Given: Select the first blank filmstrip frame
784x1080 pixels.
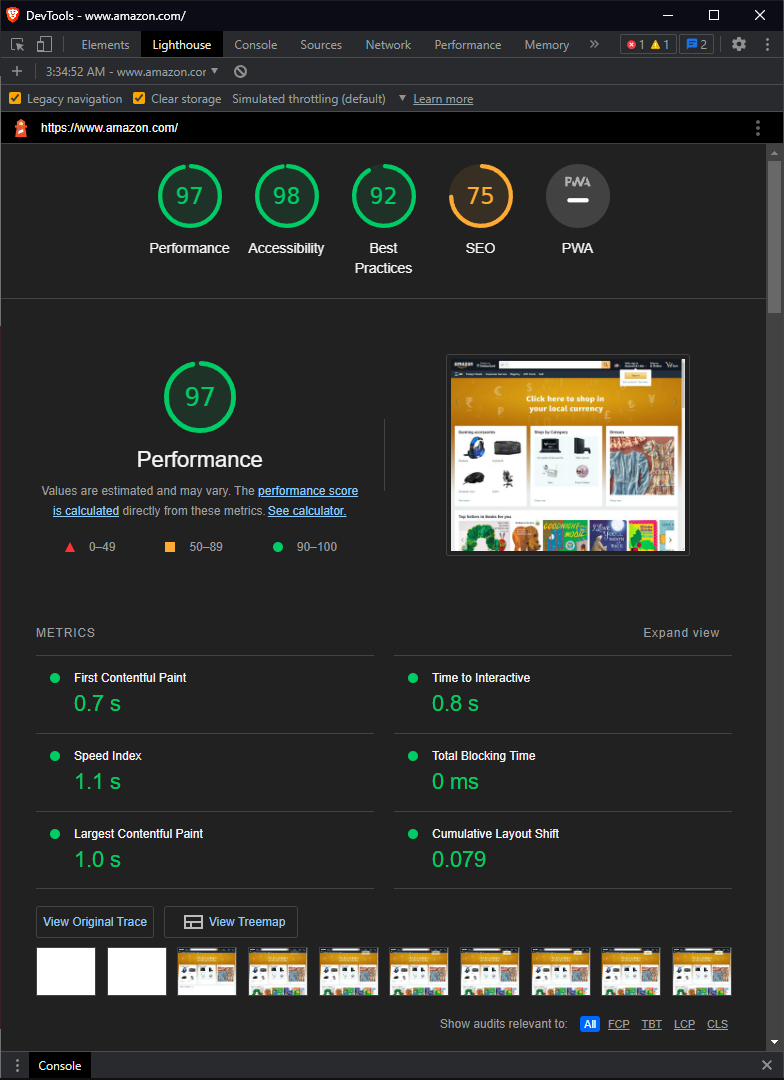Looking at the screenshot, I should [65, 971].
